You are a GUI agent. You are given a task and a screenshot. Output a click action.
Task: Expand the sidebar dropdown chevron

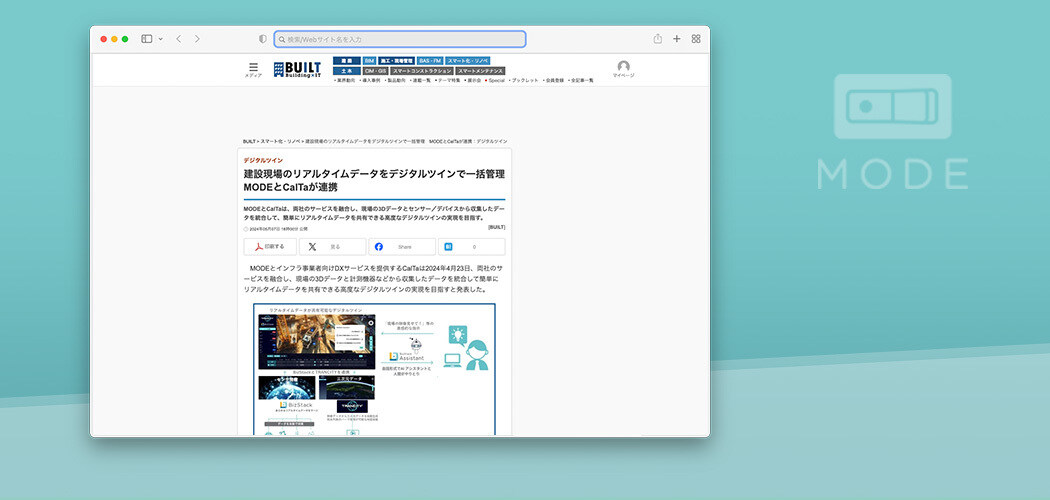click(160, 39)
